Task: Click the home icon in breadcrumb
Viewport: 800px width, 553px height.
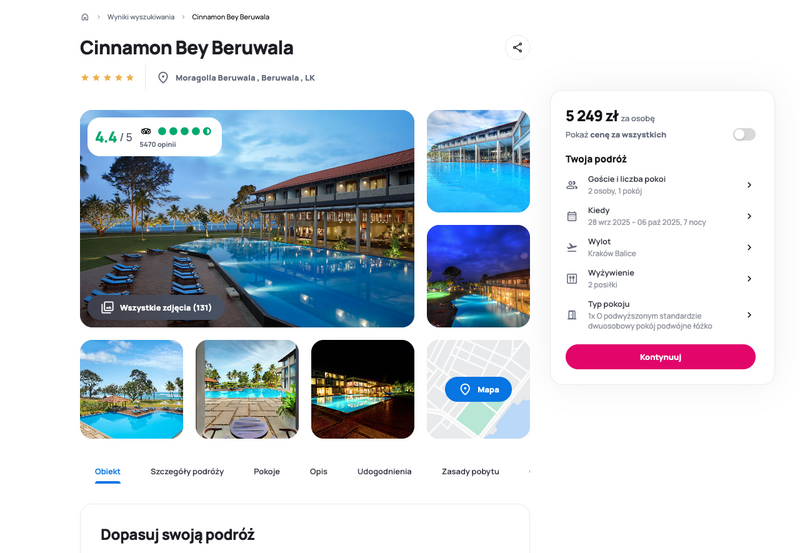Action: point(85,17)
